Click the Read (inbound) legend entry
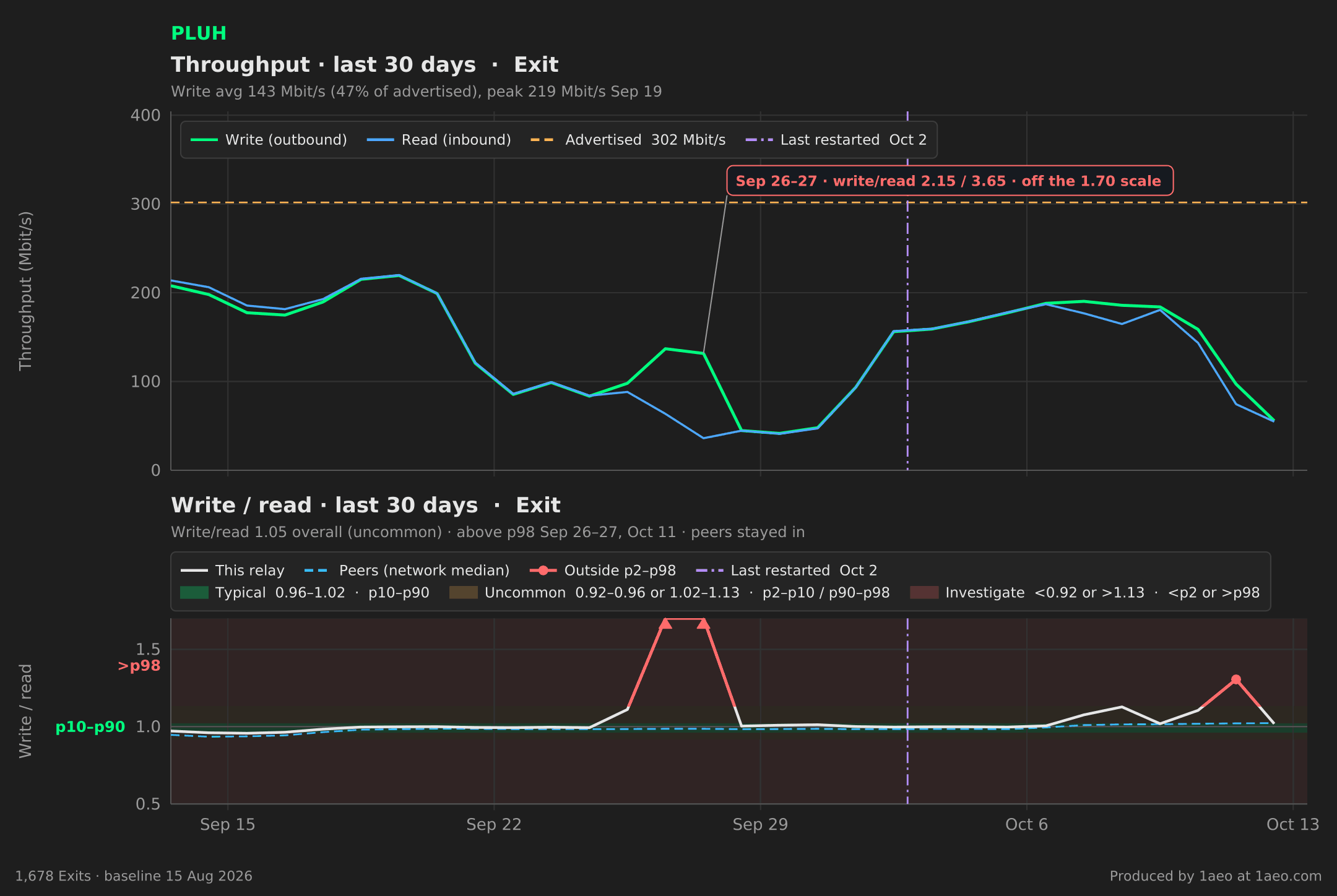This screenshot has height=896, width=1337. pos(439,140)
